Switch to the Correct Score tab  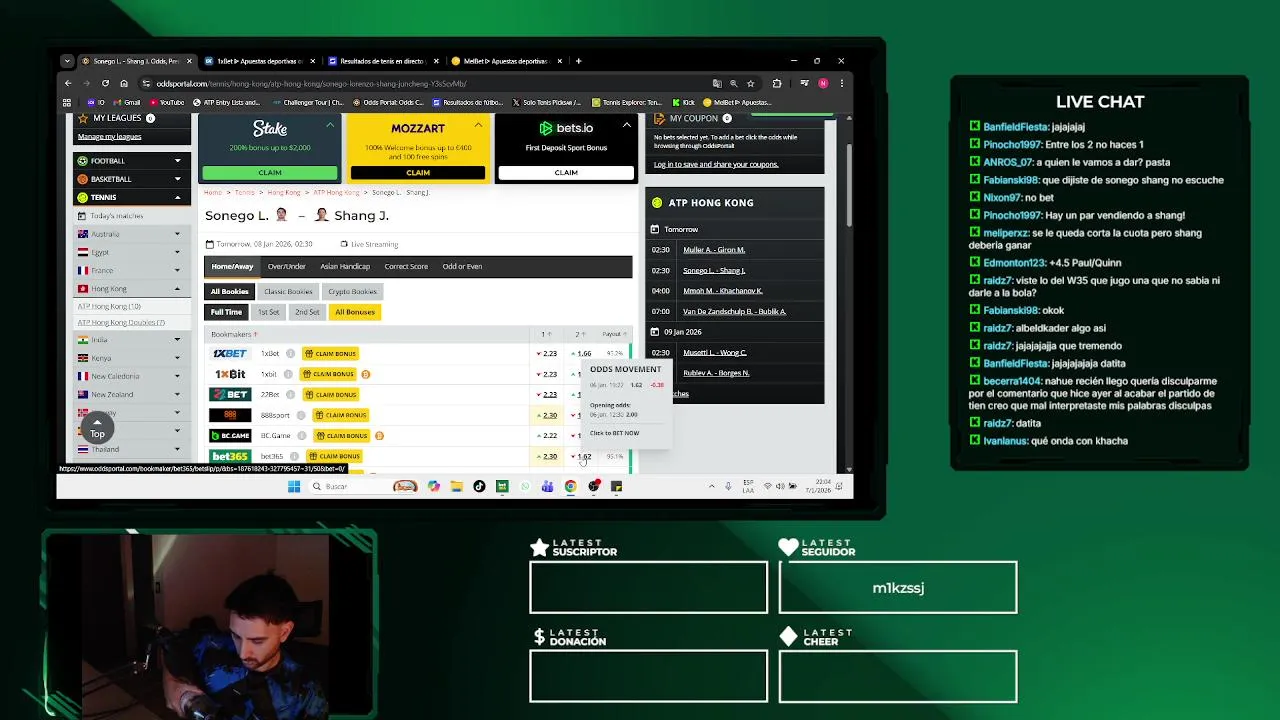pyautogui.click(x=406, y=266)
